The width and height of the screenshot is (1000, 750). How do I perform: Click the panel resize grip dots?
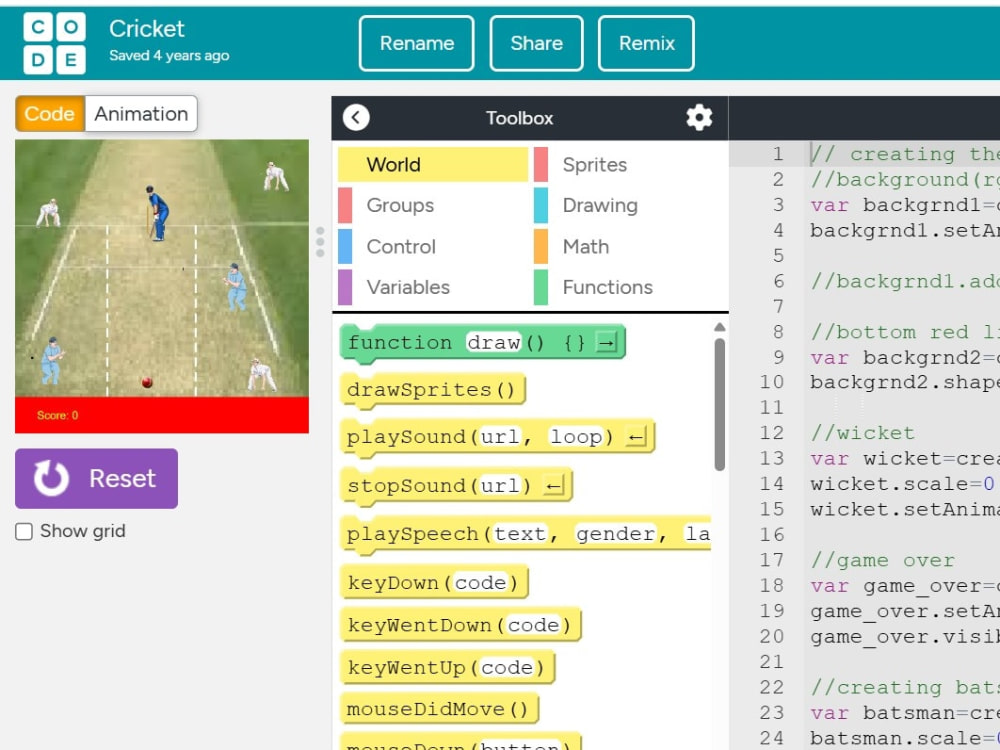coord(320,242)
